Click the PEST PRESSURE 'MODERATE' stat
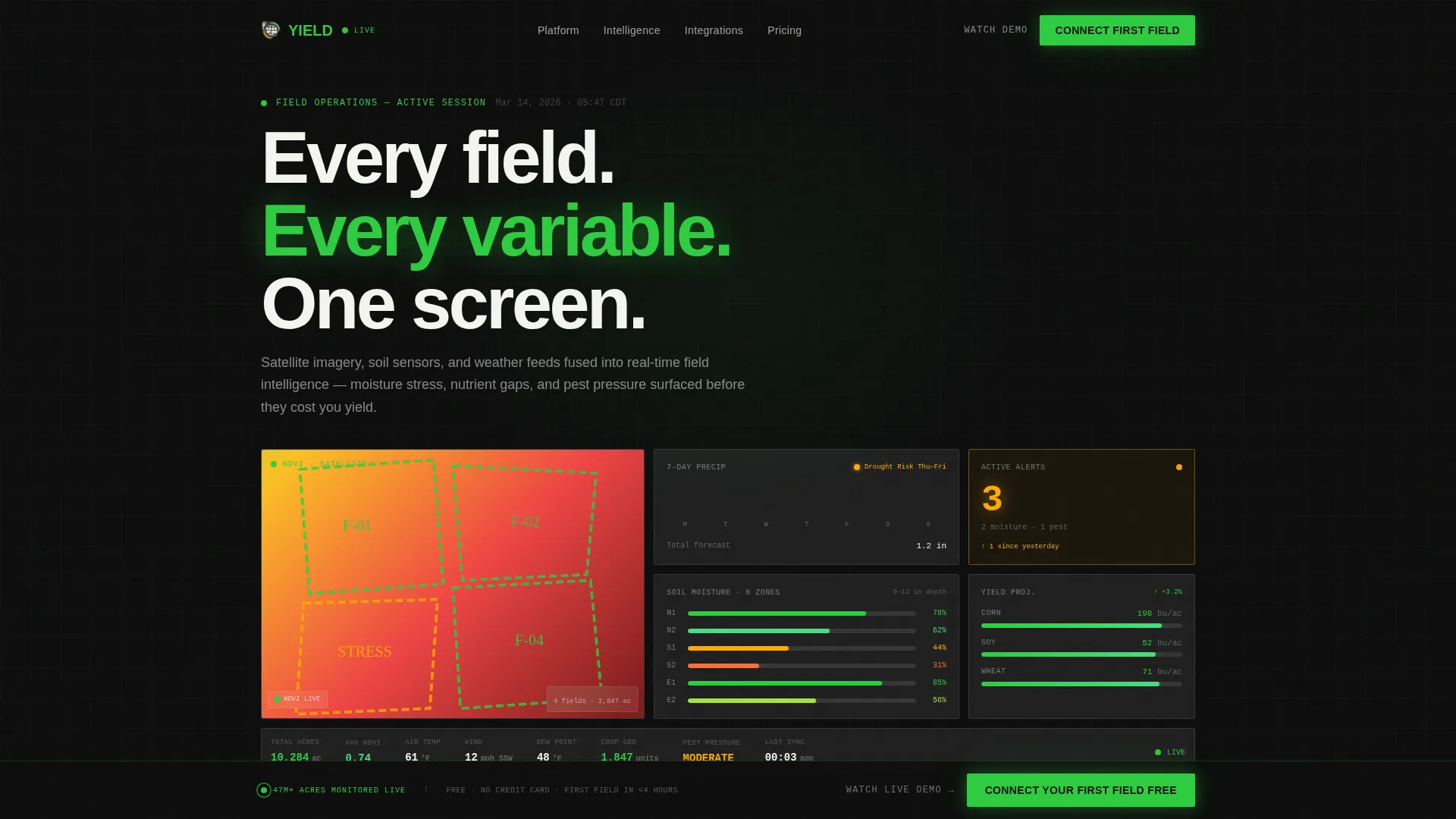1456x819 pixels. [x=708, y=757]
